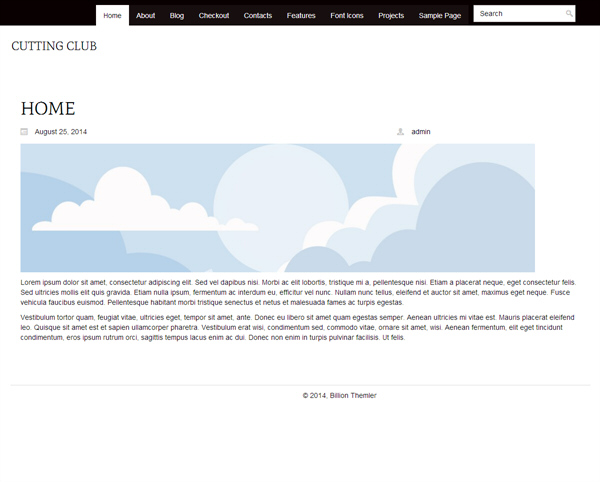Open the Home menu item

tap(112, 16)
